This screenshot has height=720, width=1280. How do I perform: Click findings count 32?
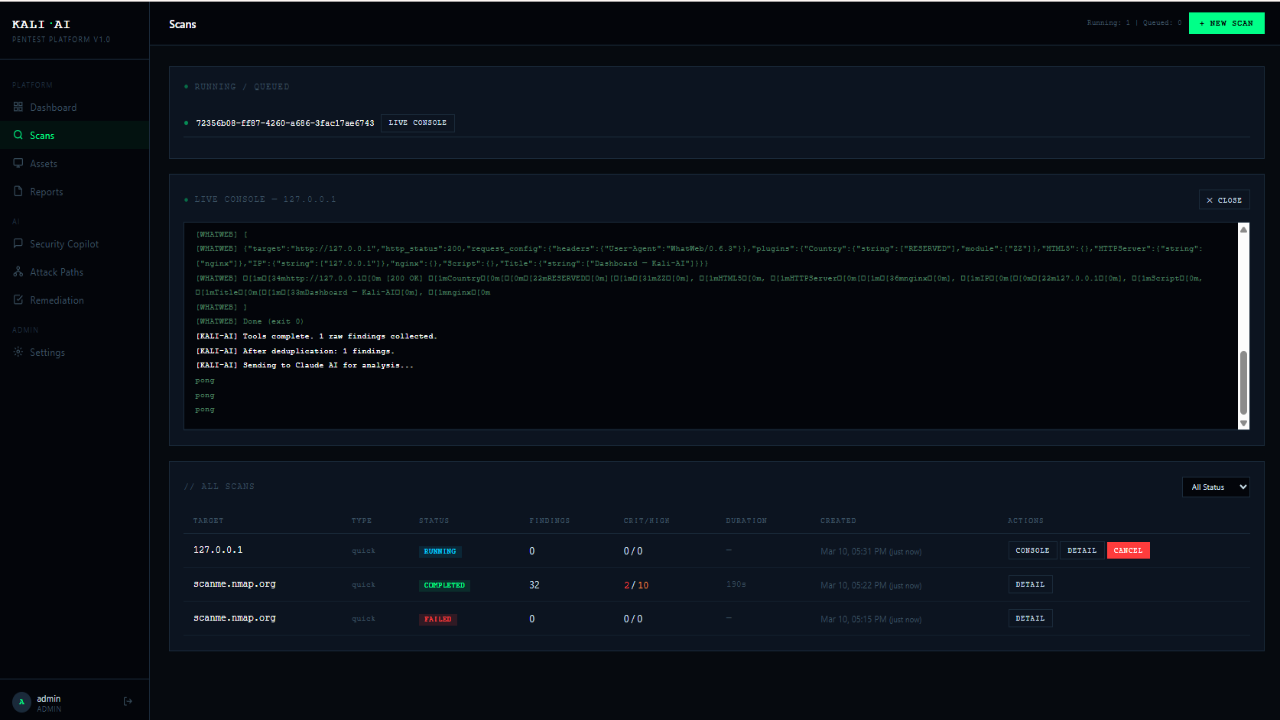(x=534, y=585)
